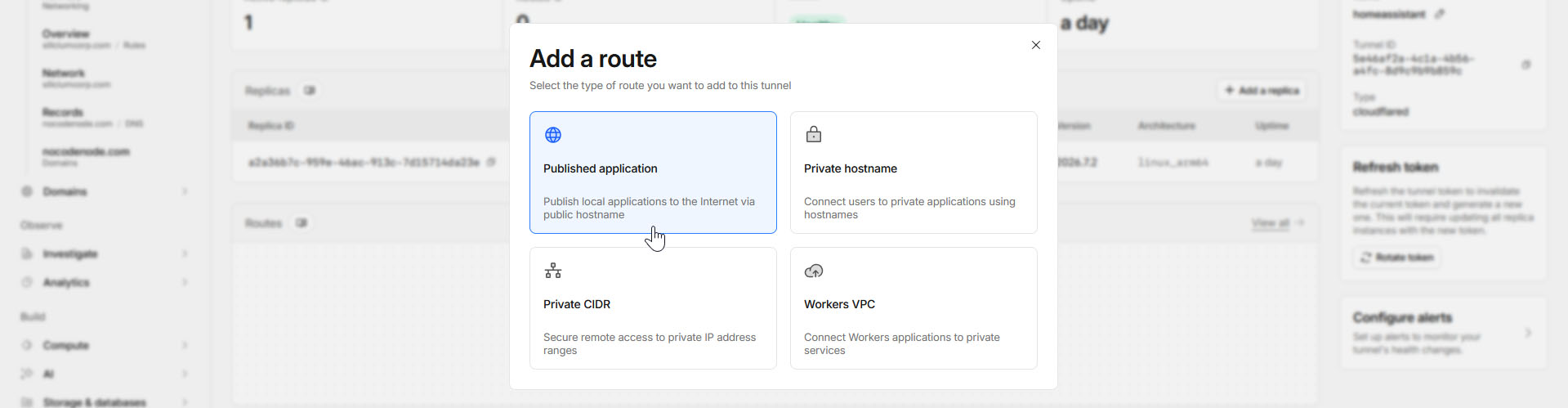
Task: Click the icon beside the Routes heading
Action: (302, 222)
